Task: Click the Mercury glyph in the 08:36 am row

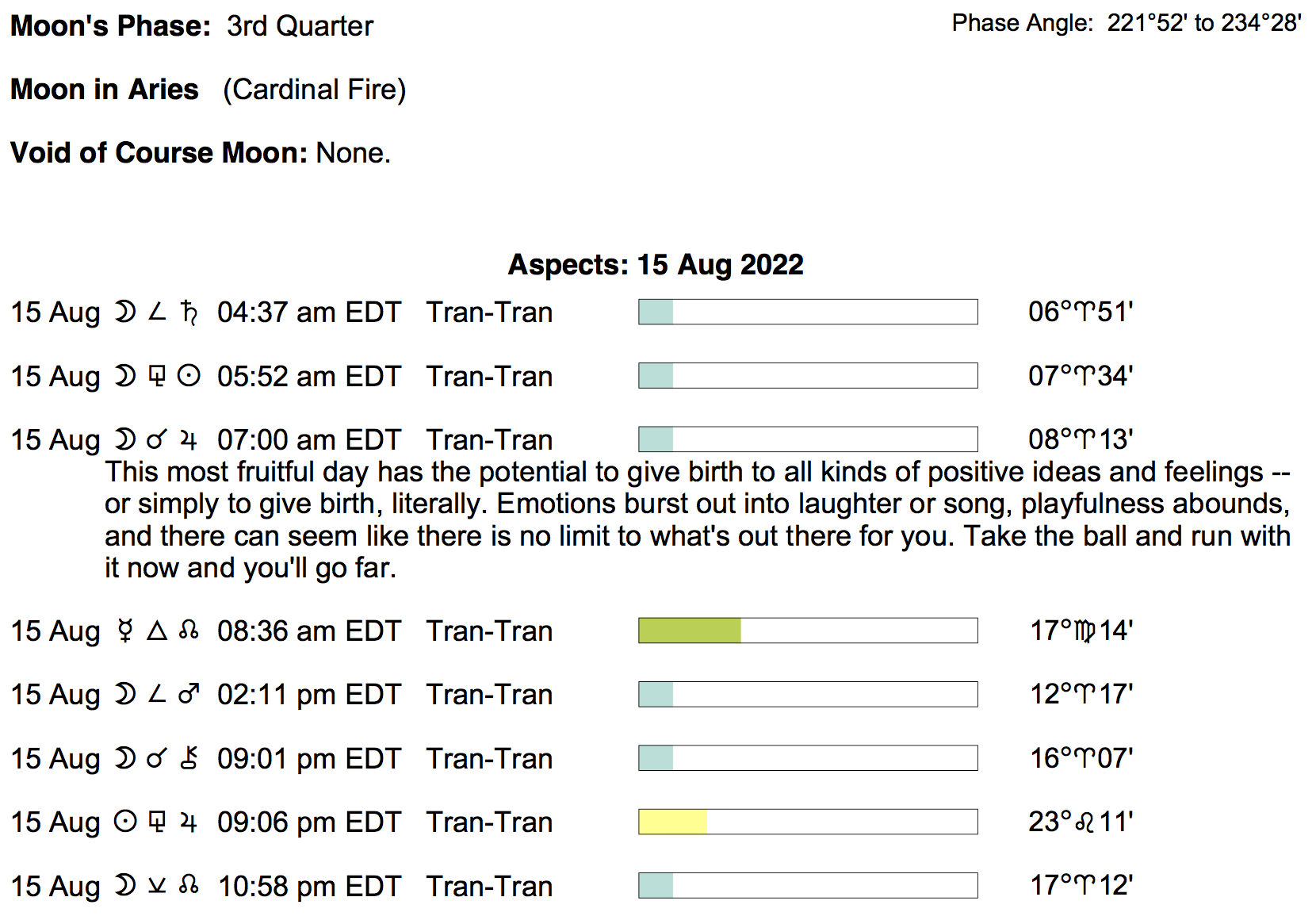Action: click(x=124, y=631)
